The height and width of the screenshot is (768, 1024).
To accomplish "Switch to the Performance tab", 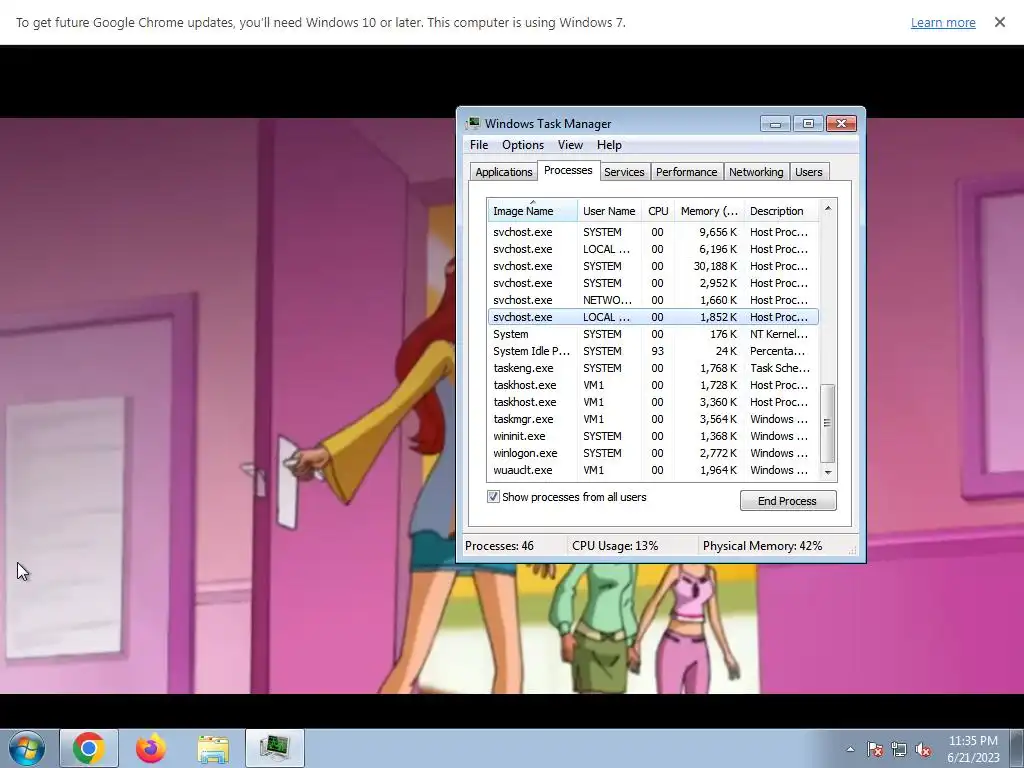I will pos(686,172).
